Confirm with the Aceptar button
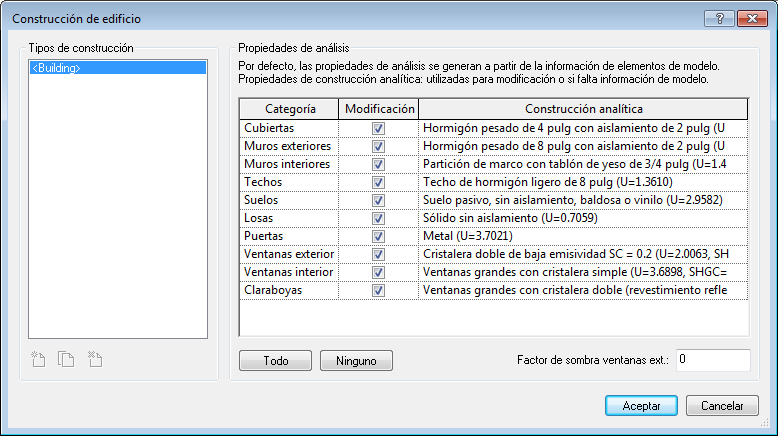This screenshot has height=436, width=778. [x=641, y=406]
